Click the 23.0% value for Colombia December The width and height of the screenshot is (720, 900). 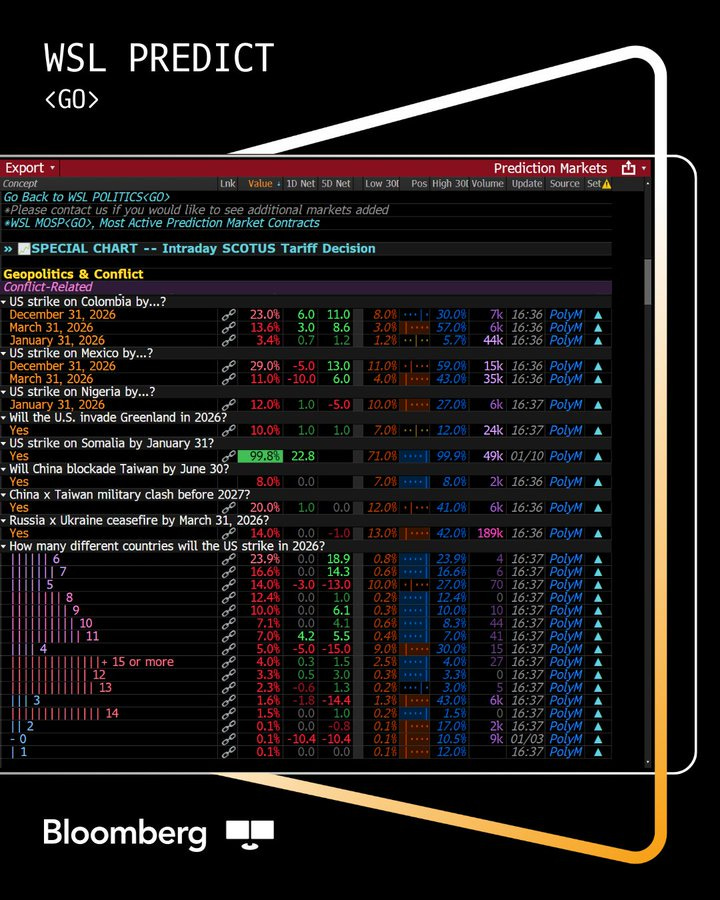[x=265, y=315]
